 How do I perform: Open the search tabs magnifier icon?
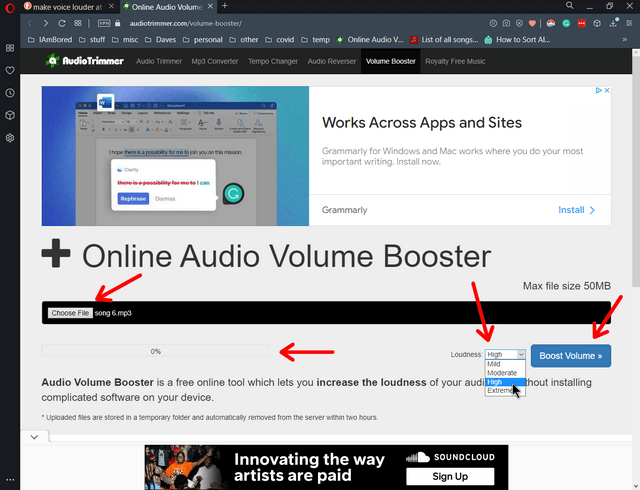[x=569, y=6]
